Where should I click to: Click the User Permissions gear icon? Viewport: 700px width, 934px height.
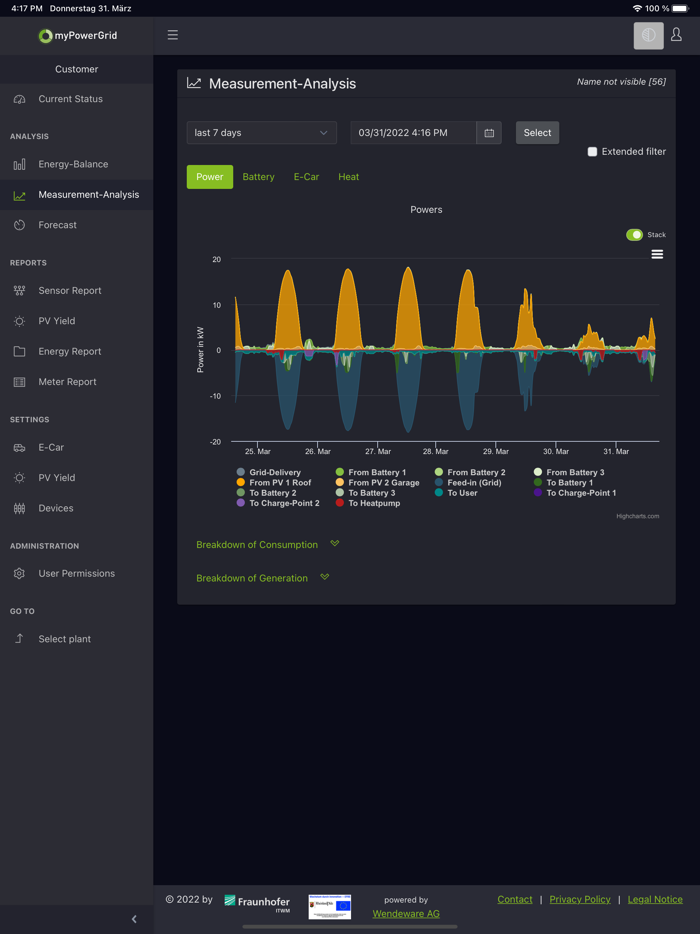point(20,573)
